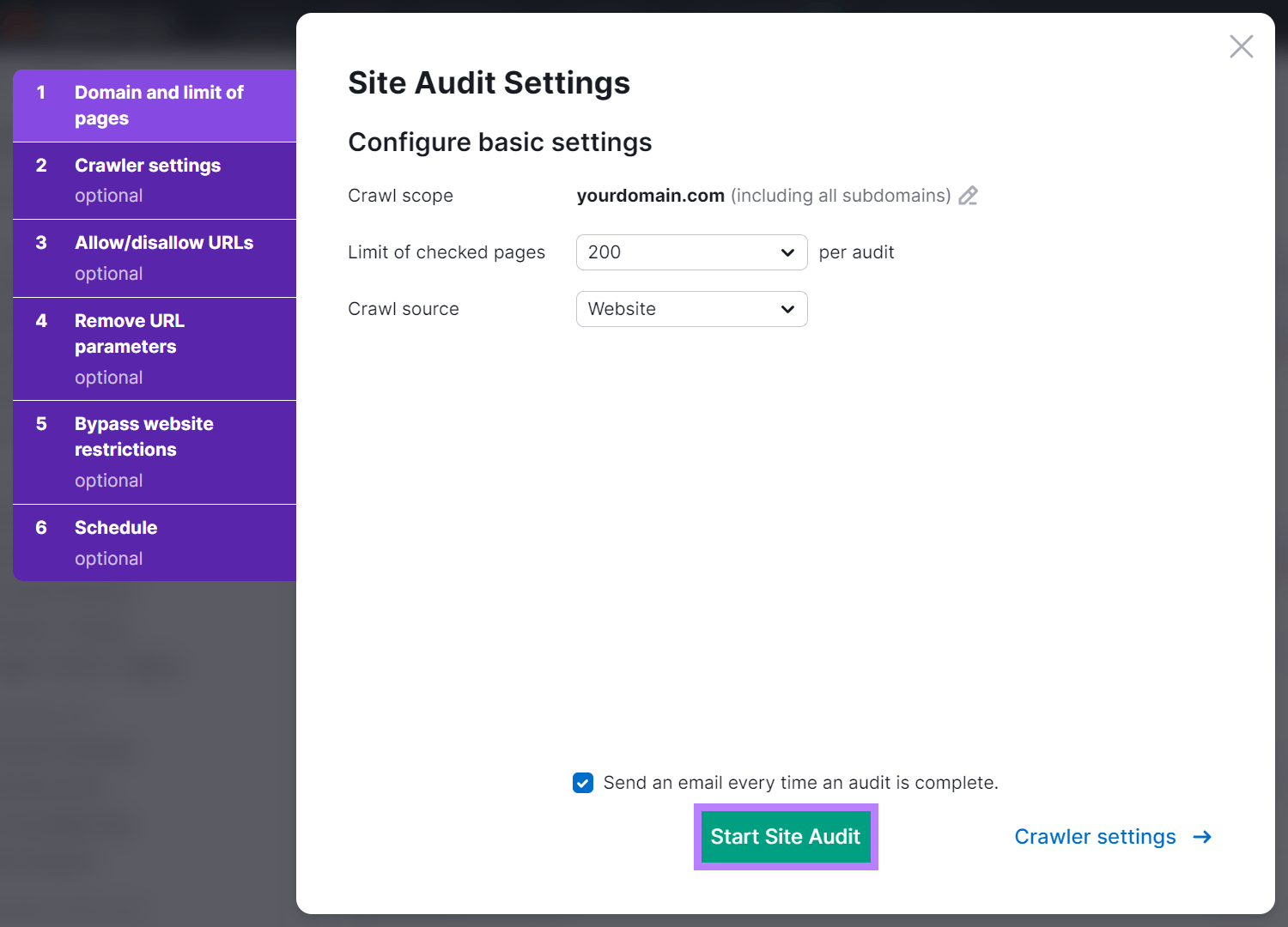Click the step 6 number badge
Viewport: 1288px width, 927px height.
(x=41, y=527)
